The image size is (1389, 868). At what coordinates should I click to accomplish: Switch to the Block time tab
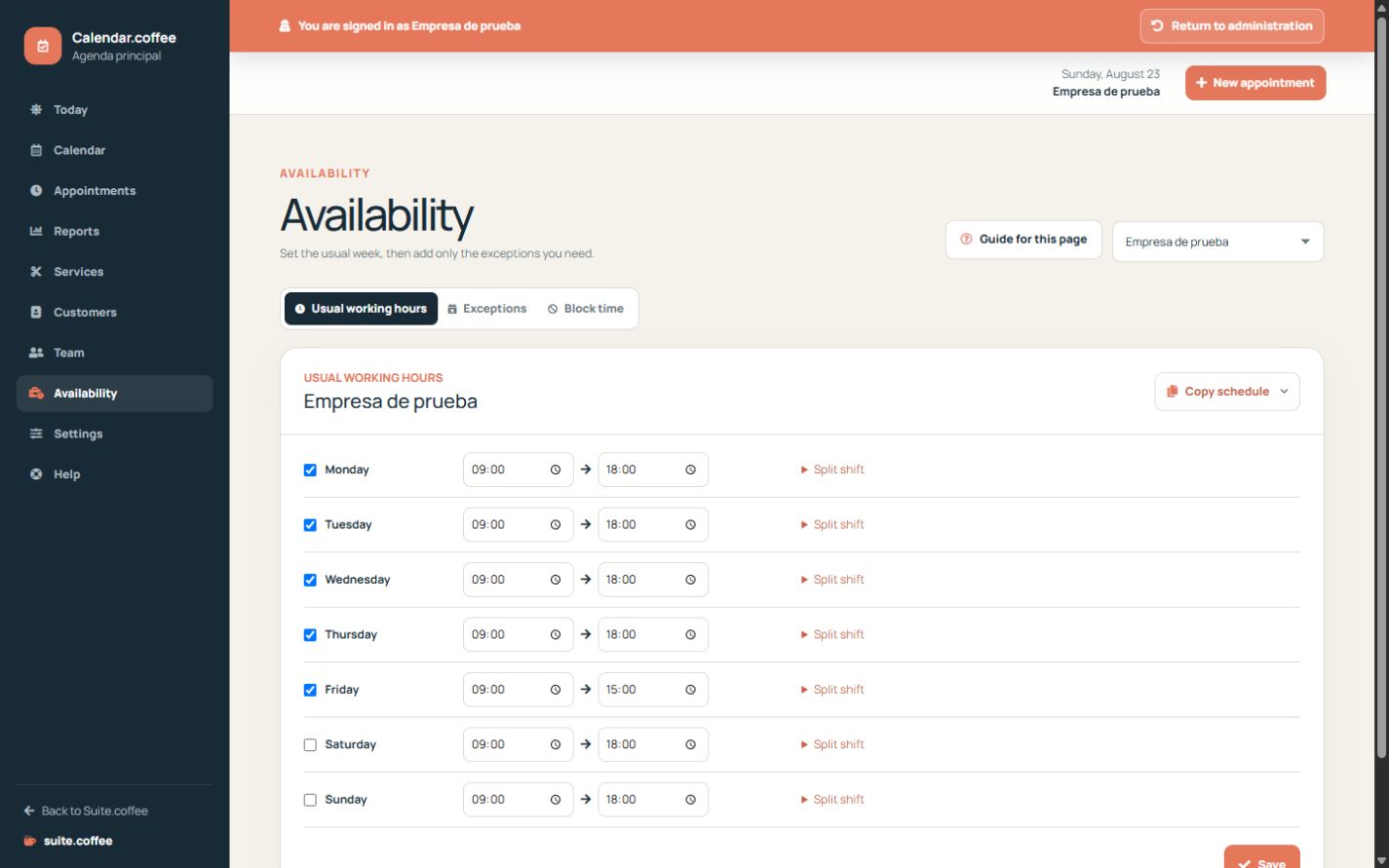pos(586,309)
